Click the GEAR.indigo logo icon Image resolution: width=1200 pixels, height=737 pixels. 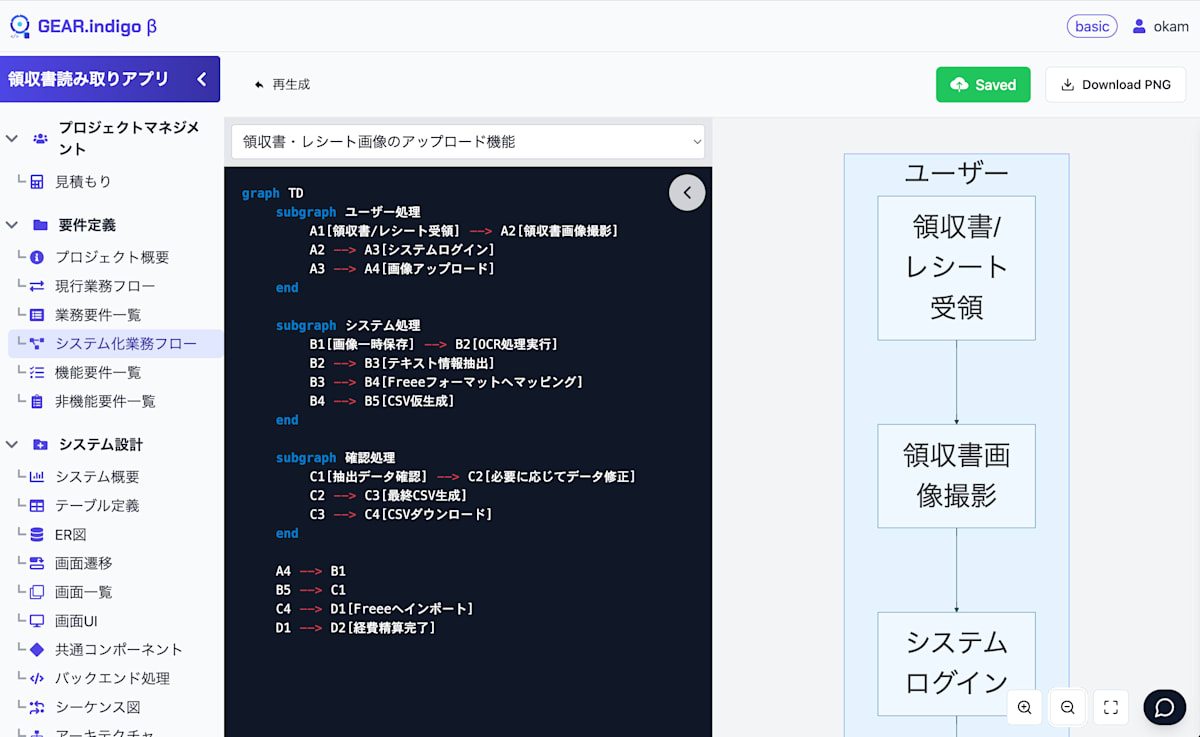(19, 25)
